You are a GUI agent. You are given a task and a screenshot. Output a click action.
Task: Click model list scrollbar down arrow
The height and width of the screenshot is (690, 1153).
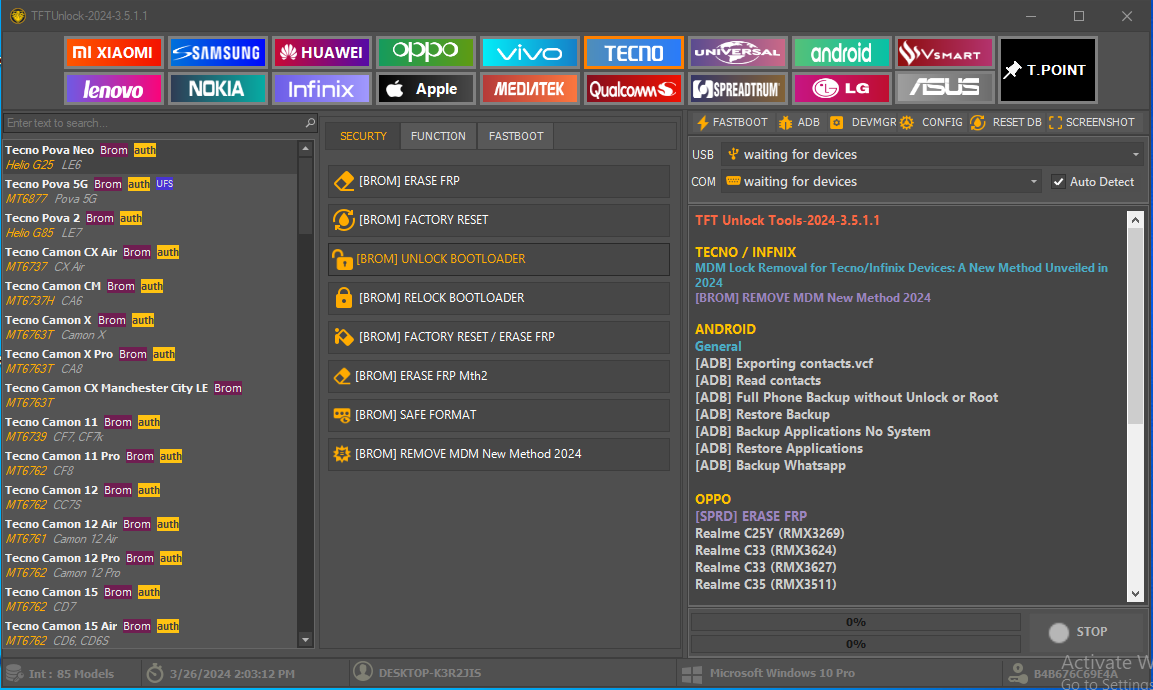coord(306,640)
